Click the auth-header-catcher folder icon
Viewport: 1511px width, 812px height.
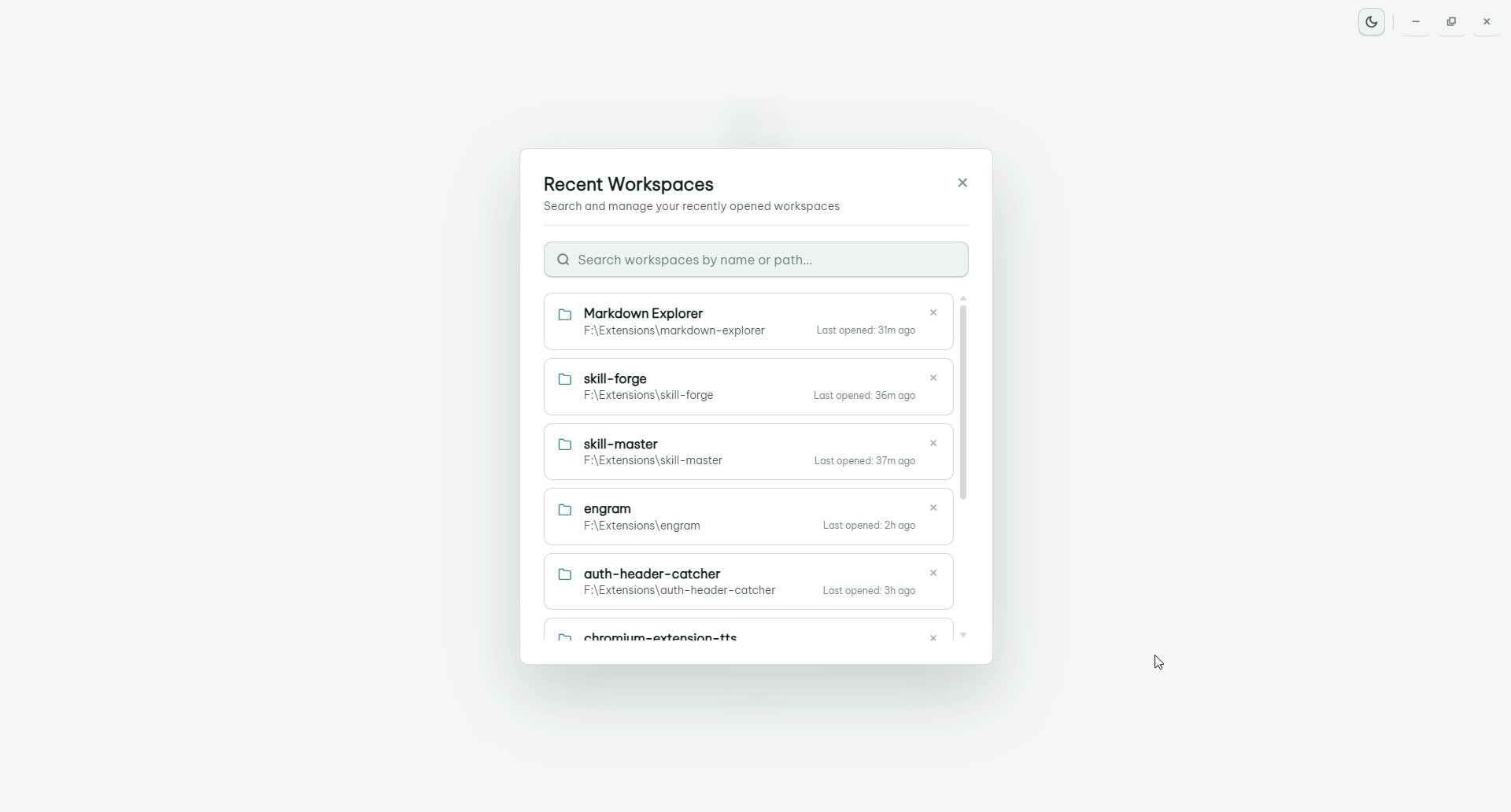click(x=565, y=574)
